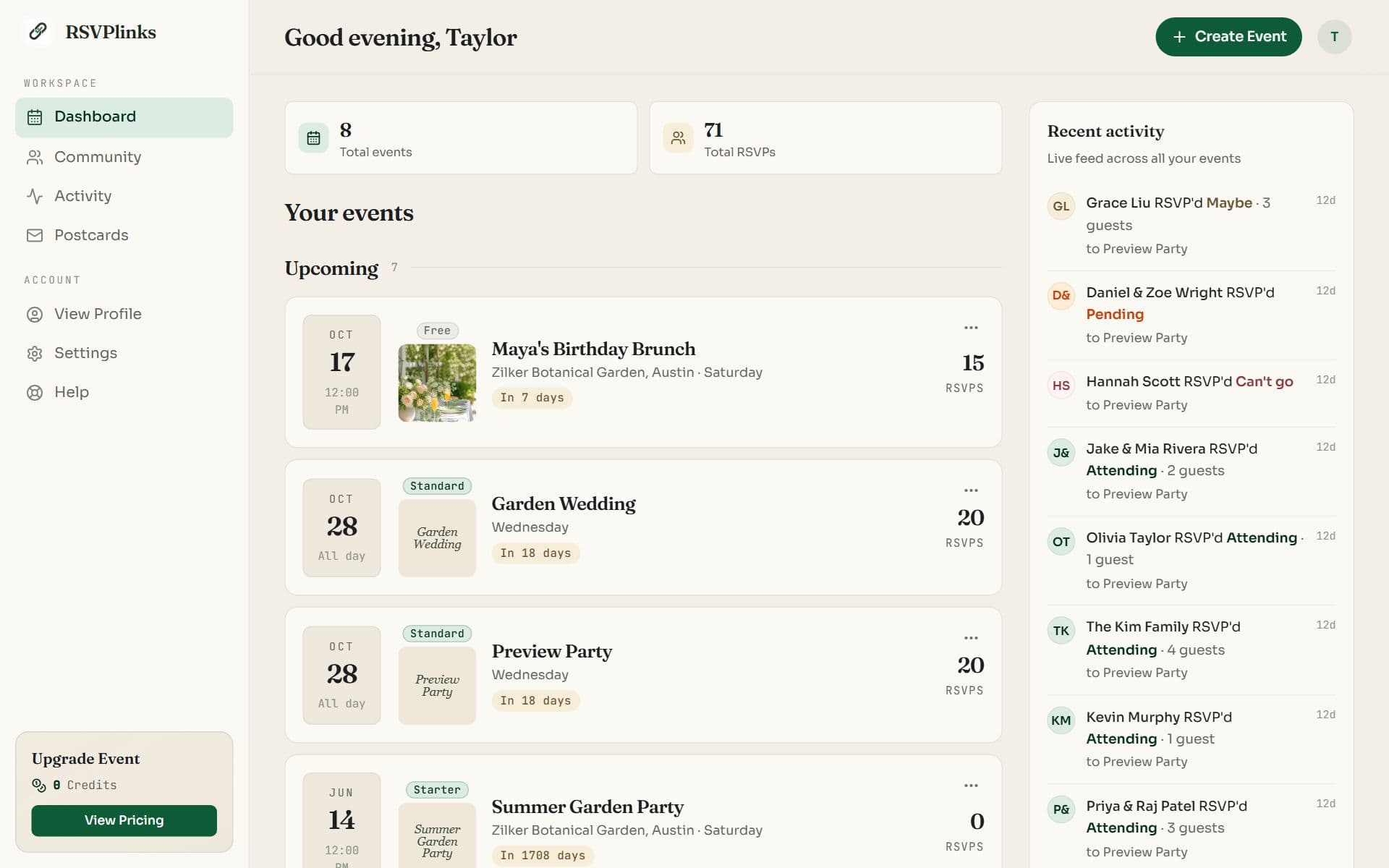Click Grace Liu's GL avatar
The image size is (1389, 868).
tap(1061, 206)
